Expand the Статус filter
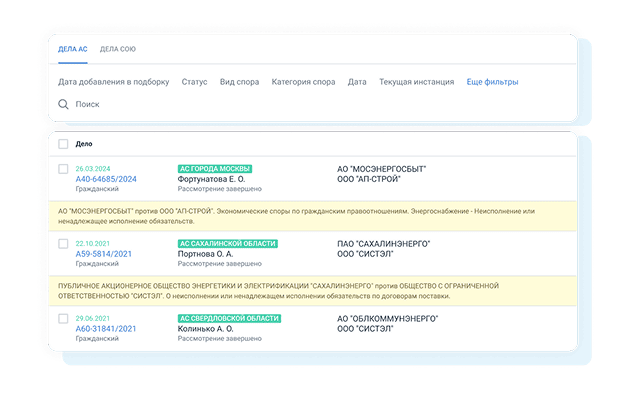This screenshot has width=640, height=400. pos(194,82)
